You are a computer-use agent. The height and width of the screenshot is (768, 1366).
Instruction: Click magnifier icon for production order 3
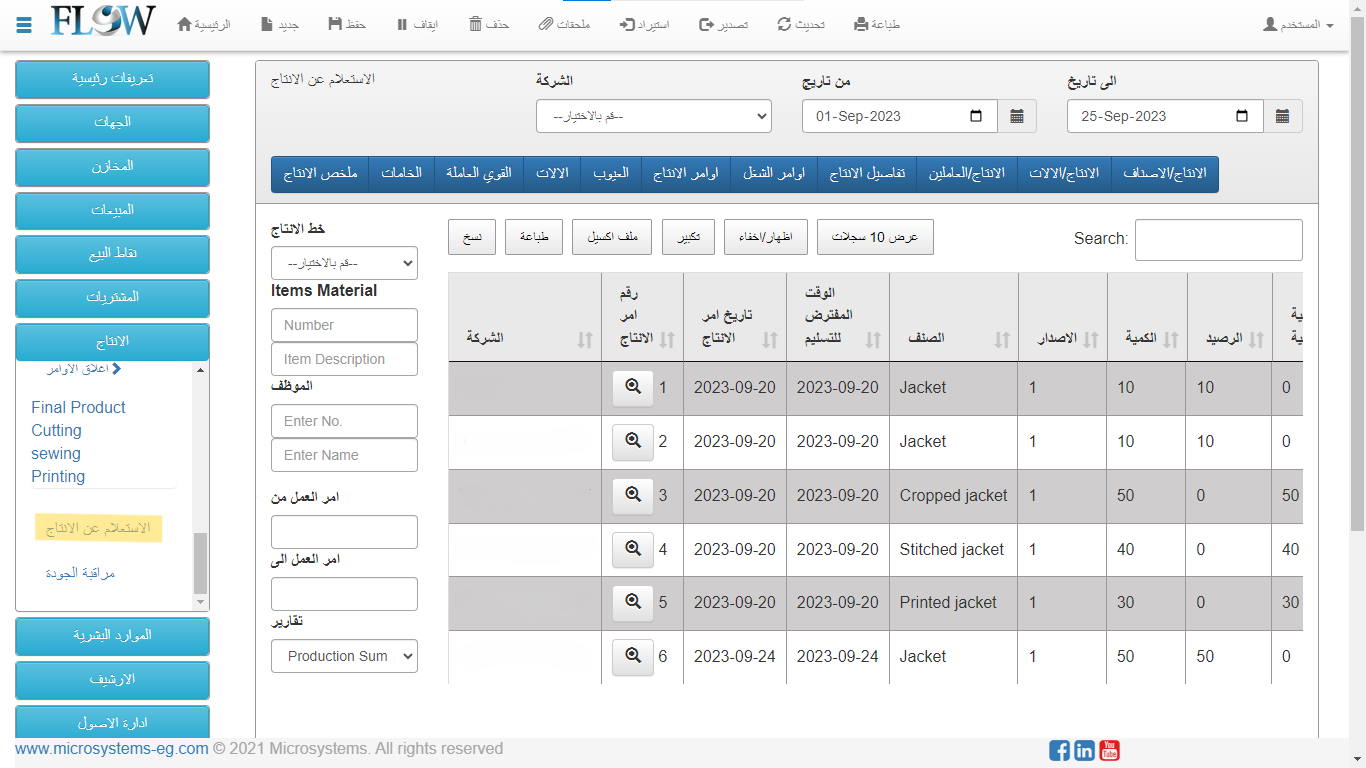click(x=632, y=495)
